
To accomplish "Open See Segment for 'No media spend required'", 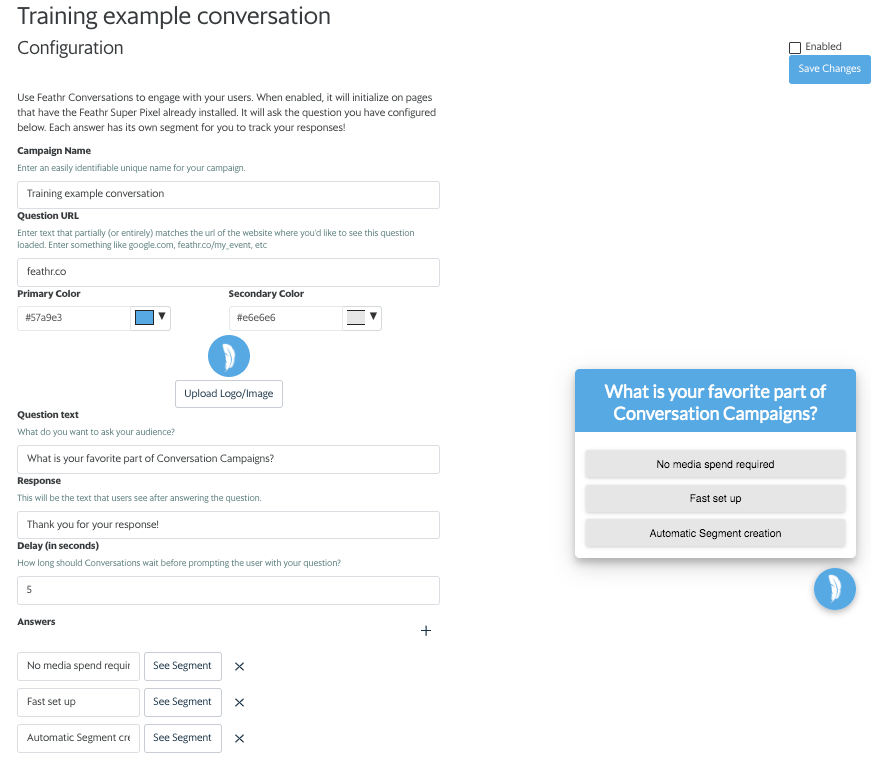I will pyautogui.click(x=183, y=666).
